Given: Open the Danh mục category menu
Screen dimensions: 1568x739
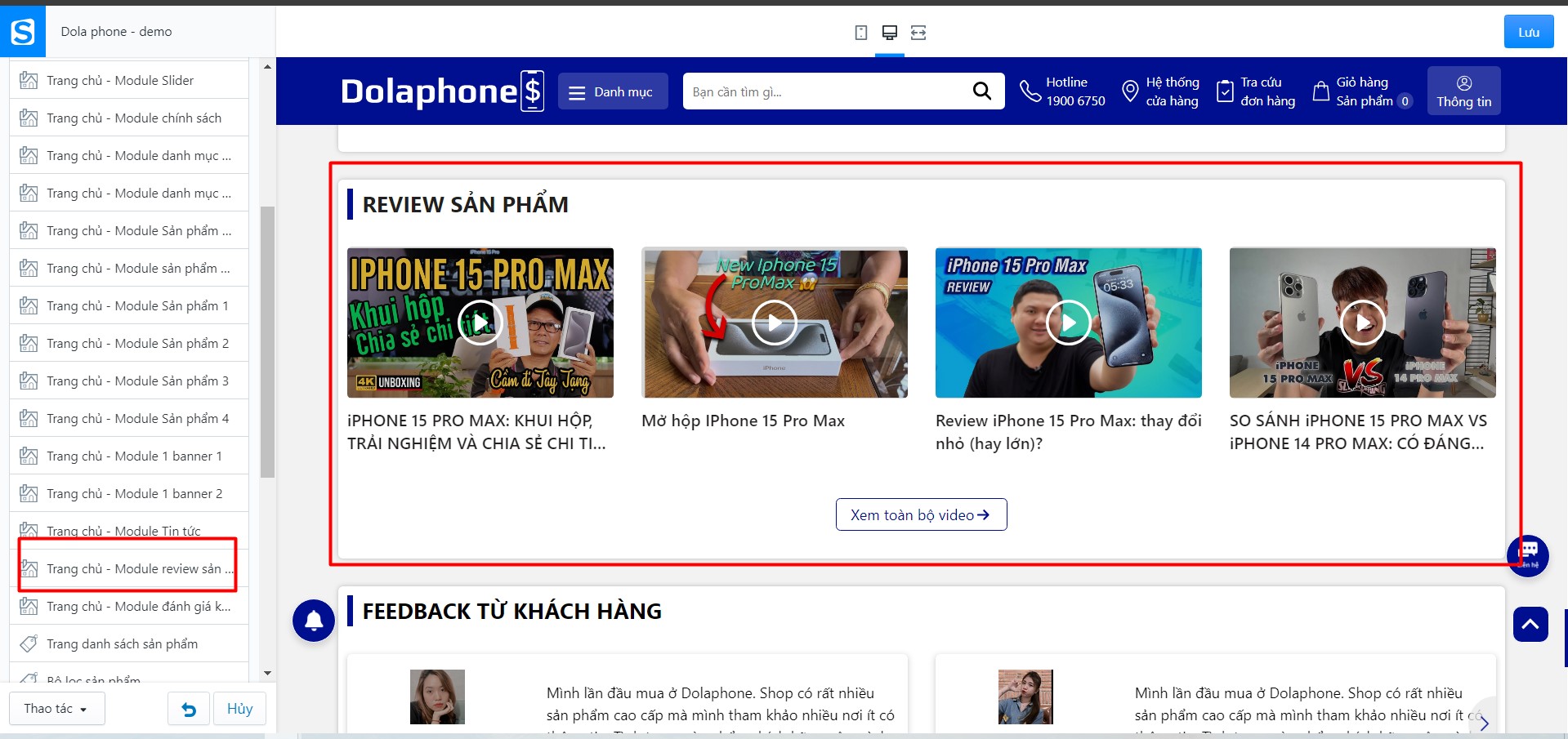Looking at the screenshot, I should [x=613, y=91].
